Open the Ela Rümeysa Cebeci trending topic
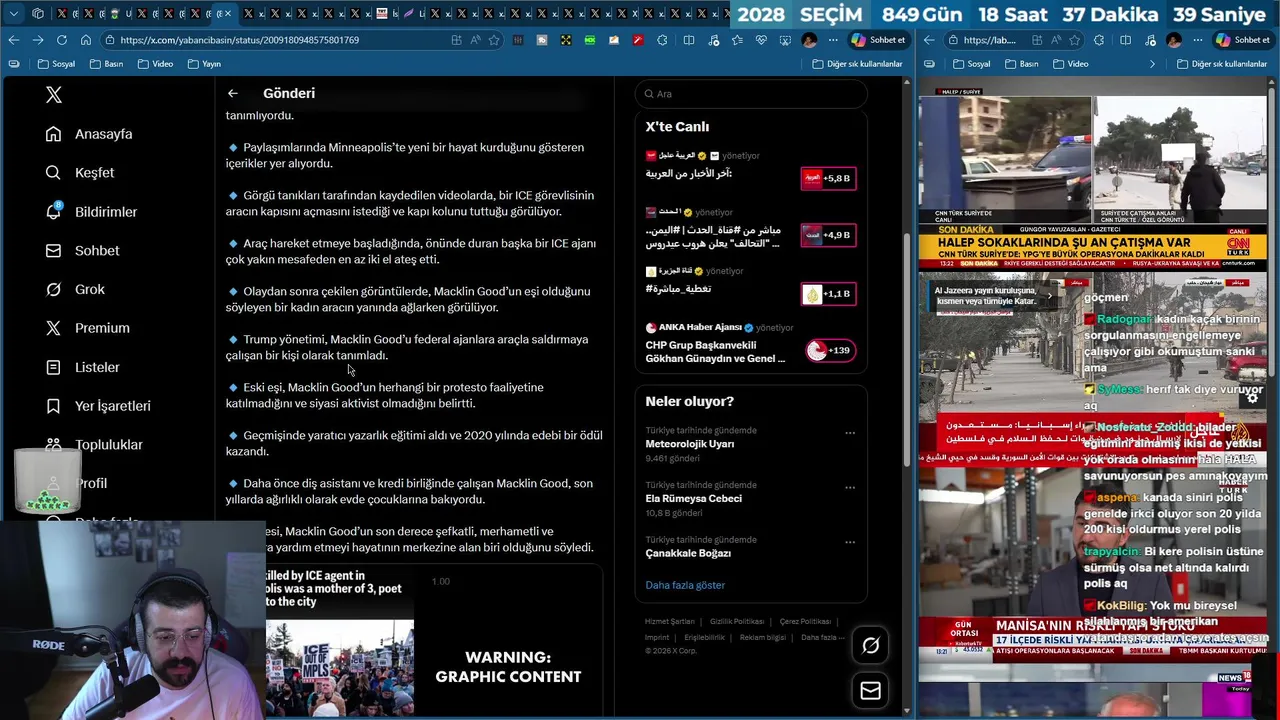 click(x=693, y=498)
